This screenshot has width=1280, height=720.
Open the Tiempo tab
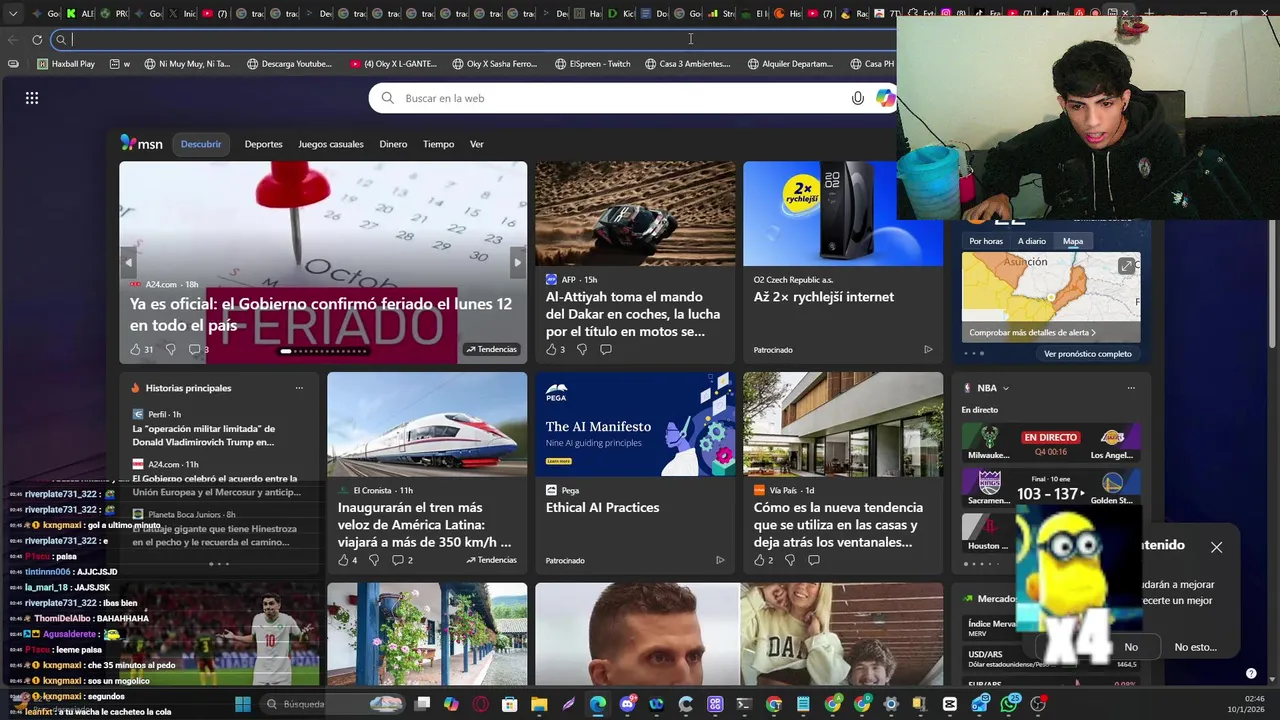tap(438, 144)
